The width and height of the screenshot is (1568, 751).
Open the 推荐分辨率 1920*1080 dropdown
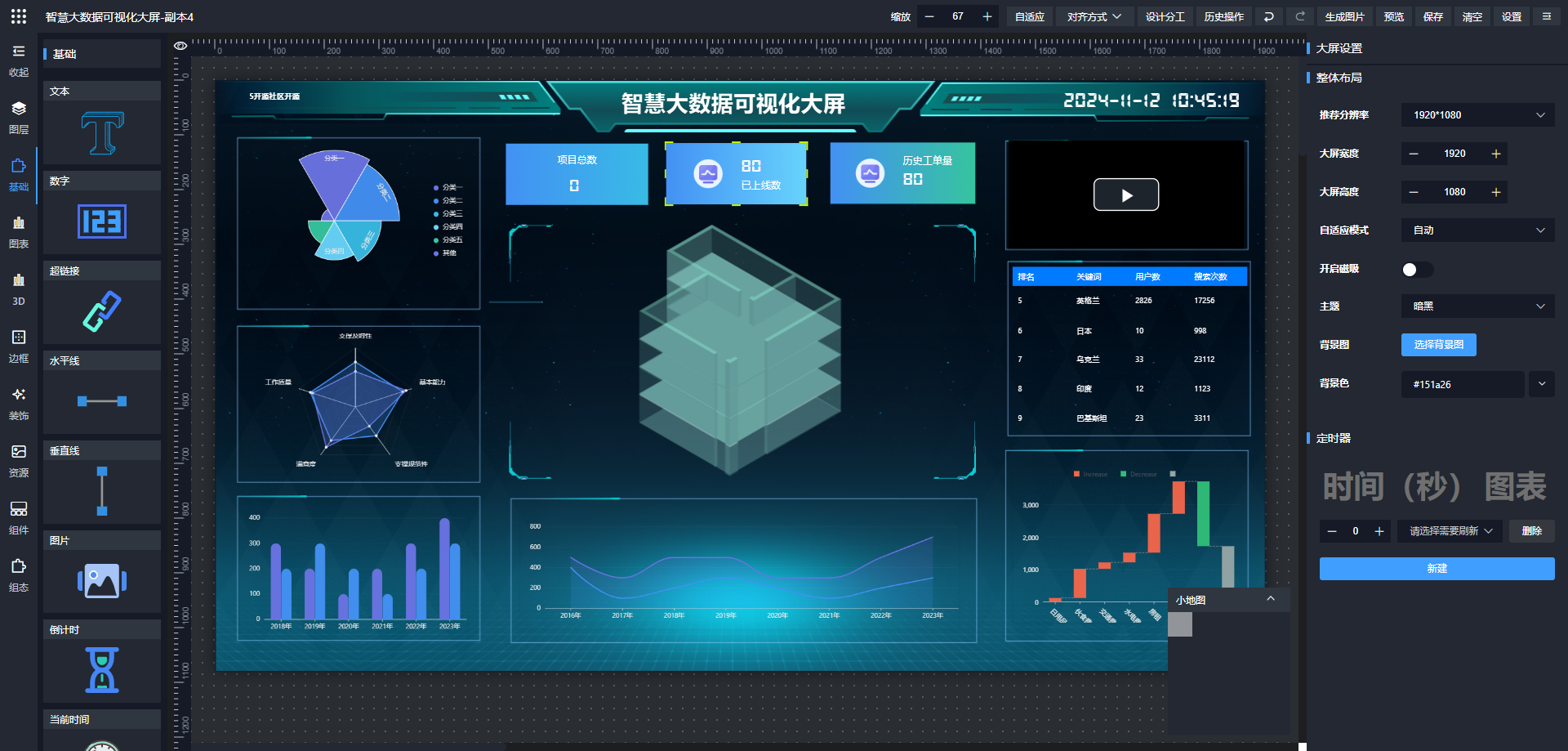tap(1478, 115)
